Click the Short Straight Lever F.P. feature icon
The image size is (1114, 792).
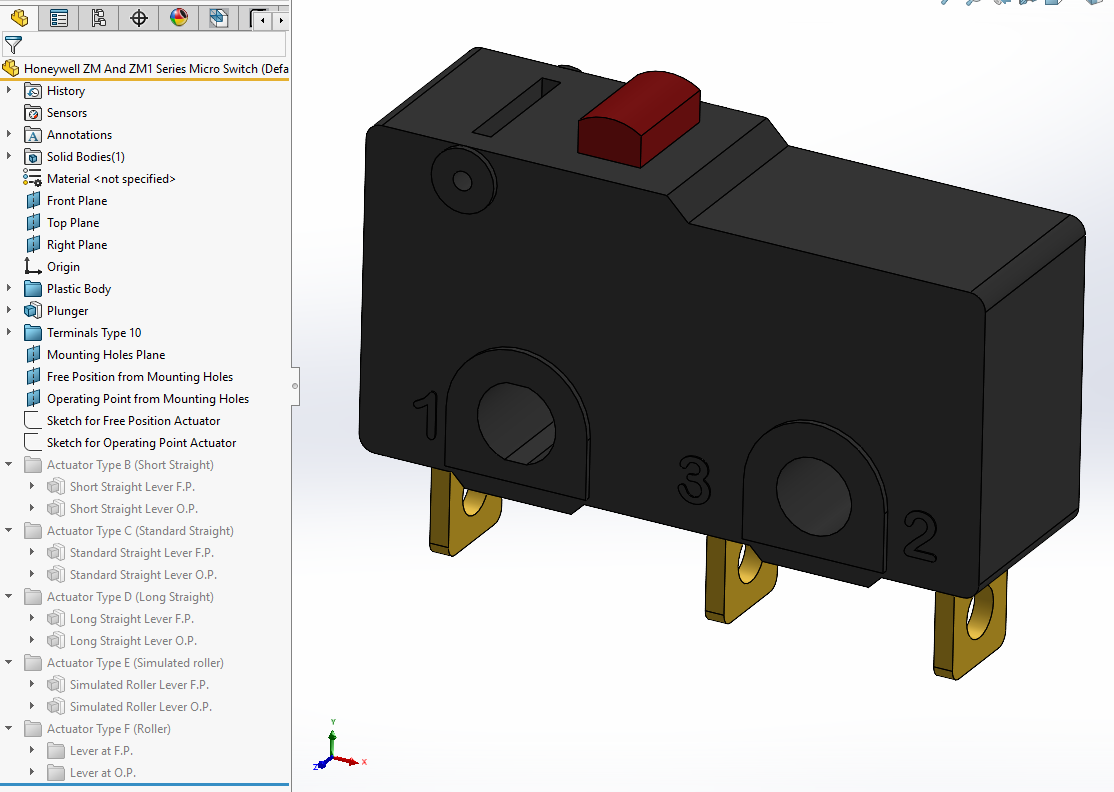55,487
